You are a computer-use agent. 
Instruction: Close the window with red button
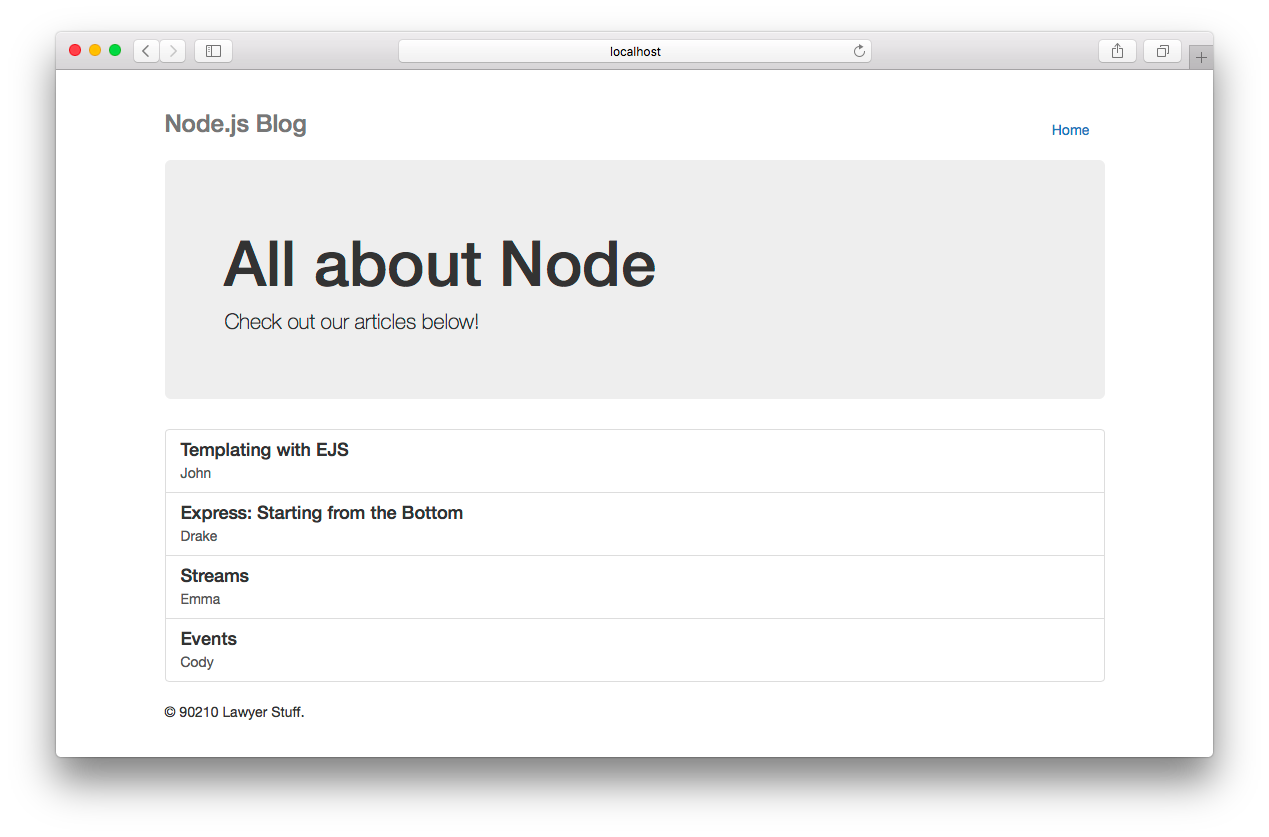click(75, 50)
